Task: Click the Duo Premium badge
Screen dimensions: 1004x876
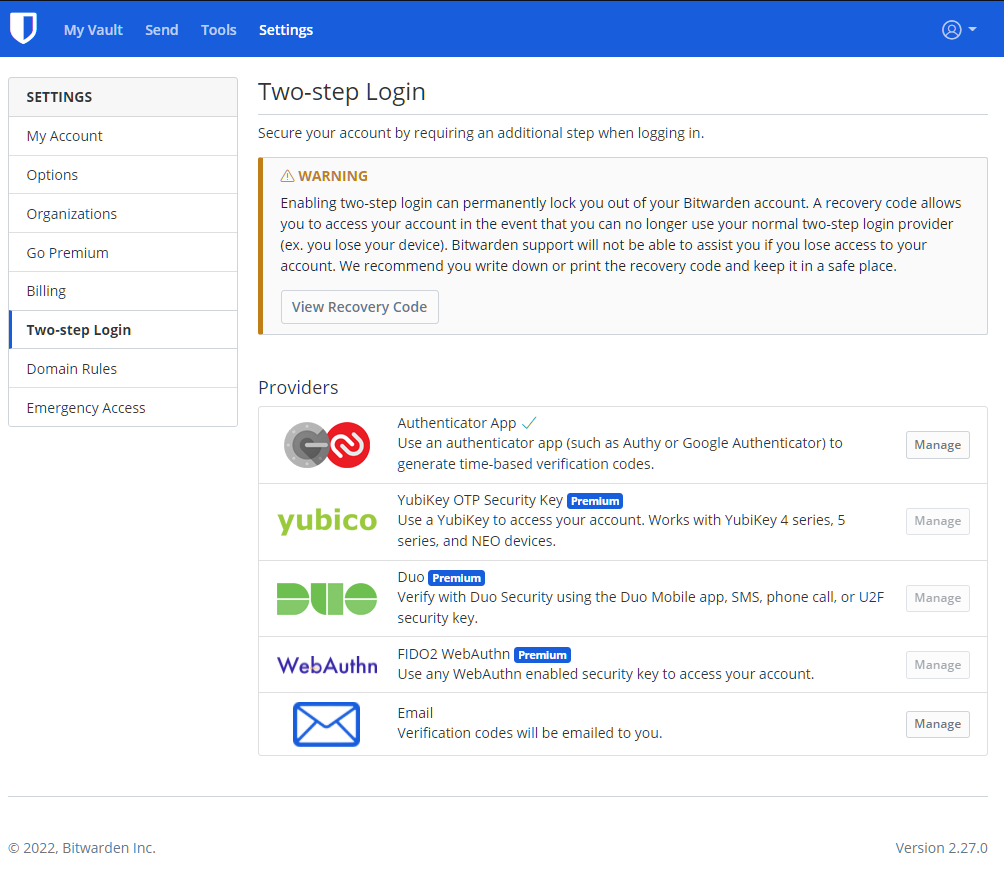Action: click(x=456, y=578)
